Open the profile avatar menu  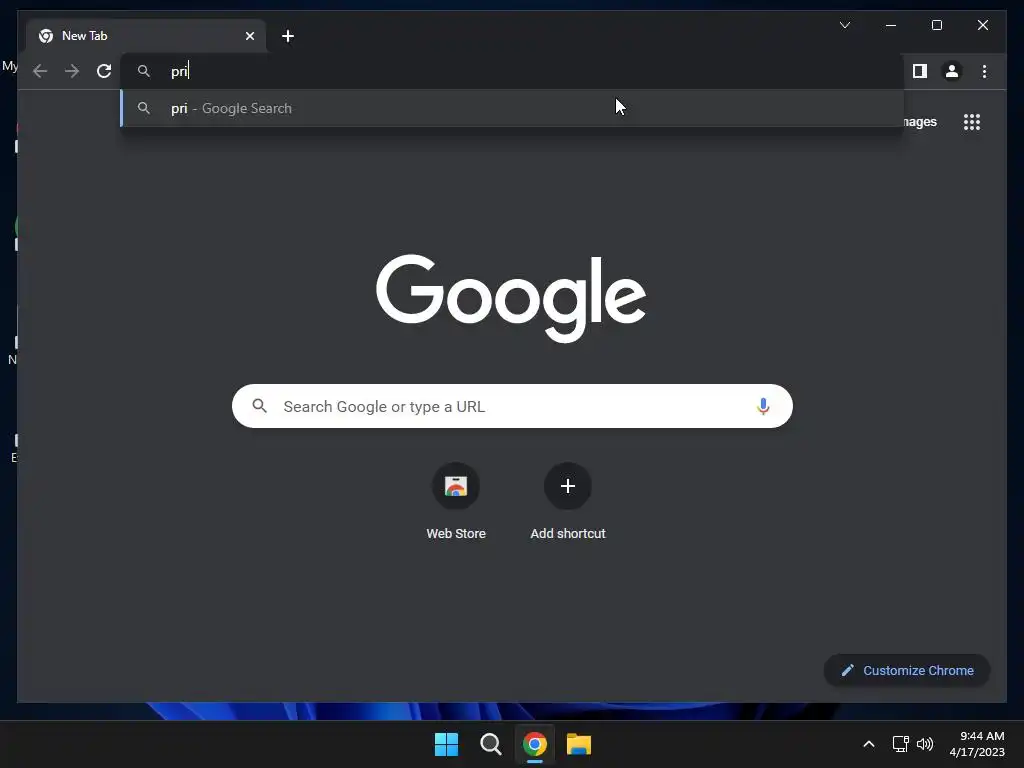[x=952, y=71]
